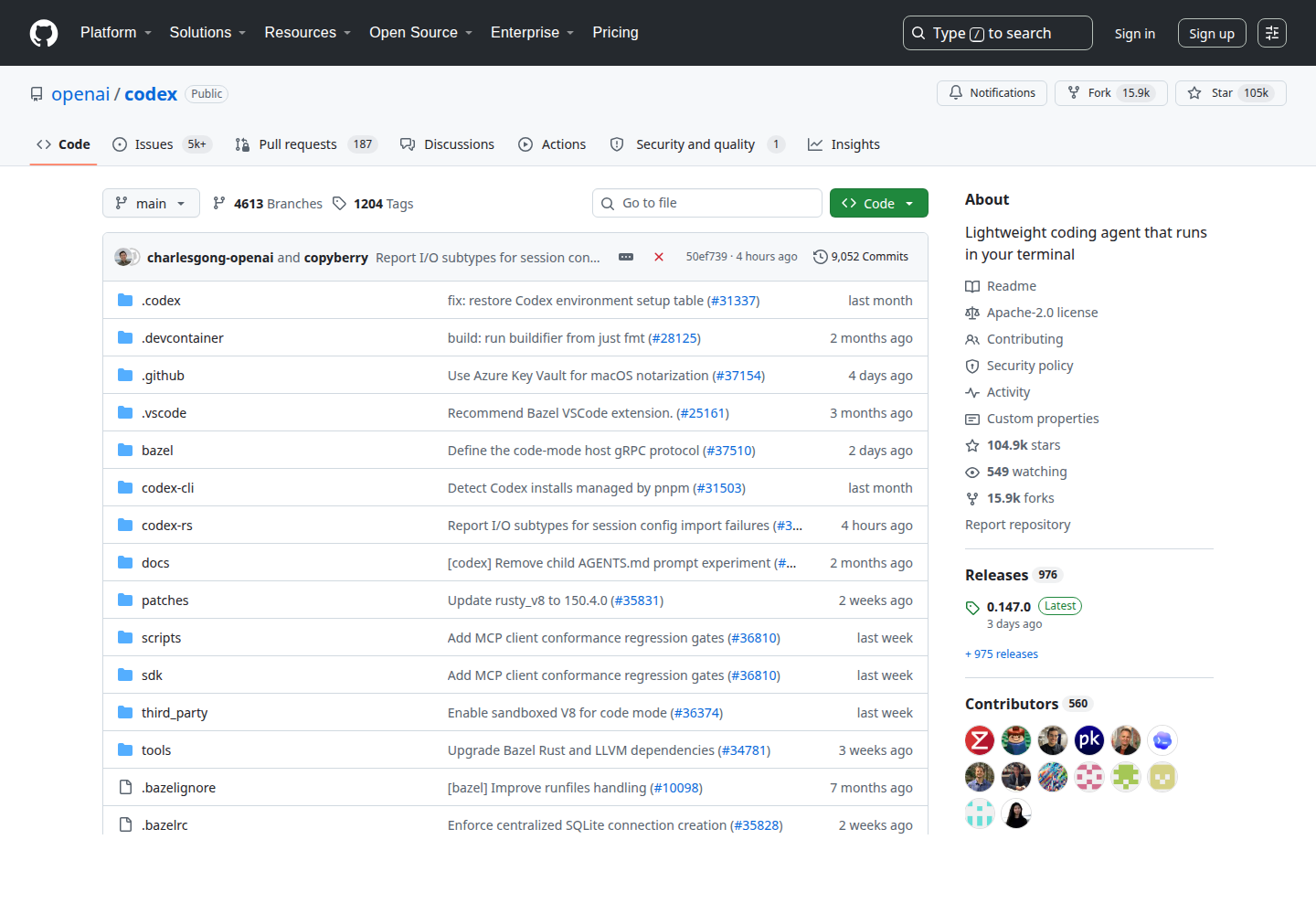Viewport: 1316px width, 914px height.
Task: Open the Security and quality tab
Action: point(697,144)
